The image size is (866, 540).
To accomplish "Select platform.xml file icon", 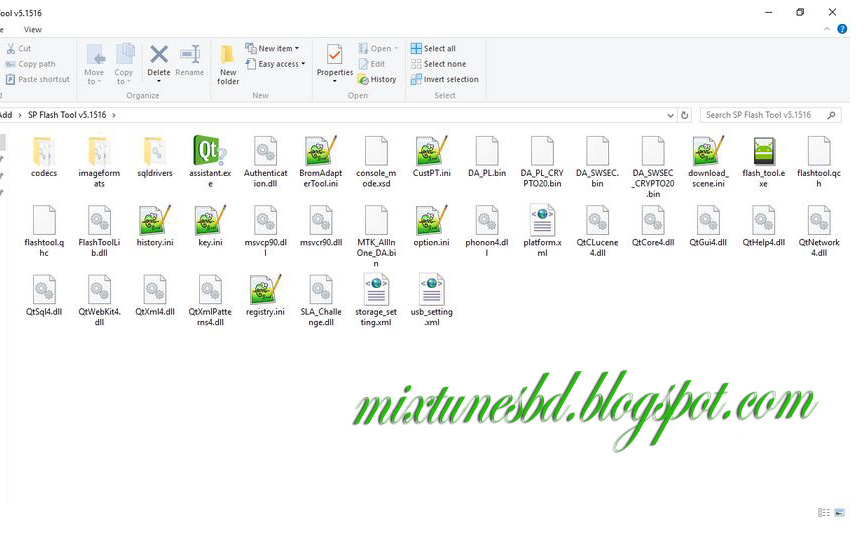I will coord(542,220).
